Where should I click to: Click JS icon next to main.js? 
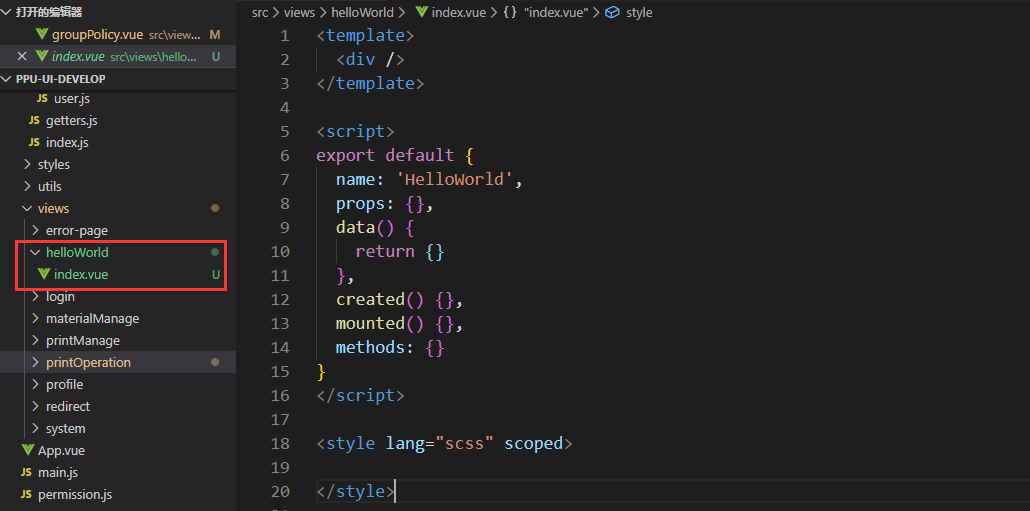(26, 472)
